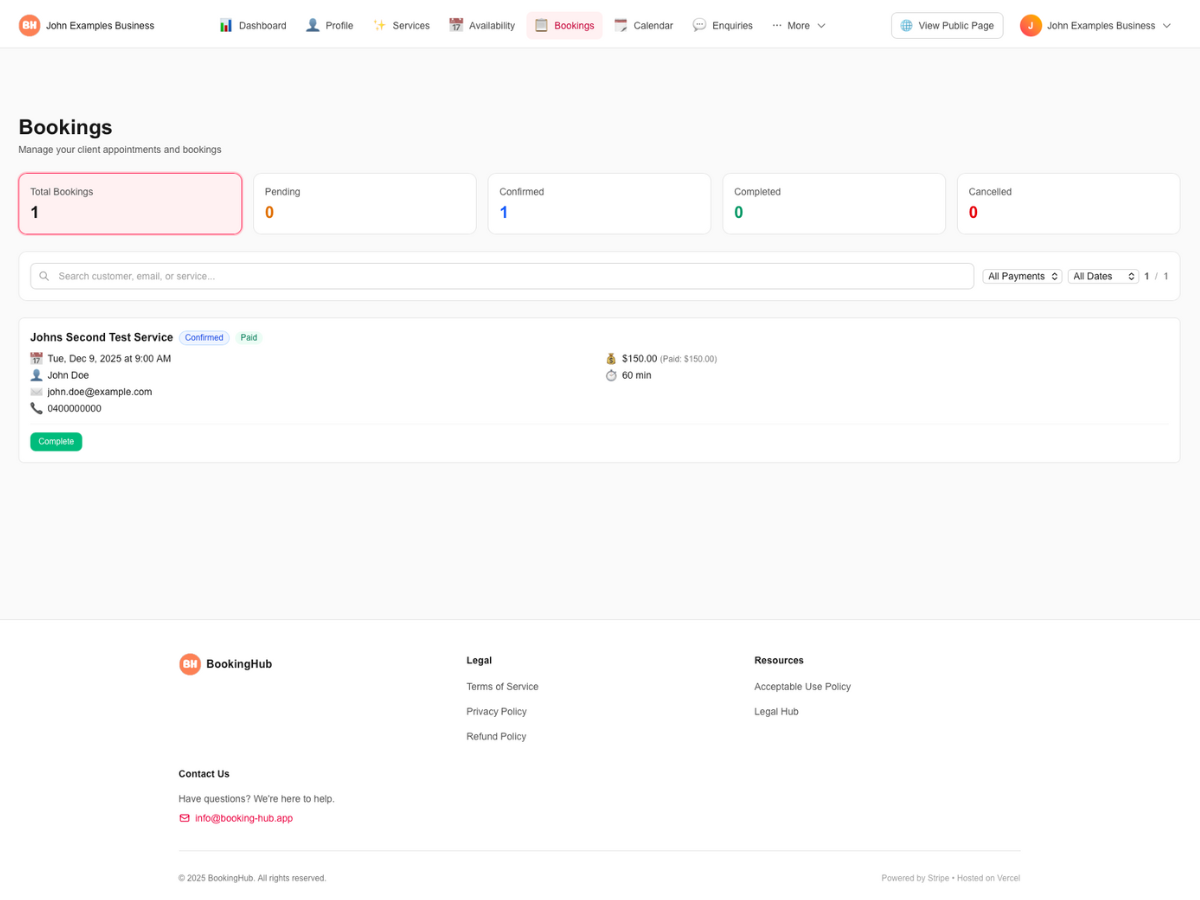Screen dimensions: 1200x900
Task: Mark the booking Complete
Action: pyautogui.click(x=56, y=441)
